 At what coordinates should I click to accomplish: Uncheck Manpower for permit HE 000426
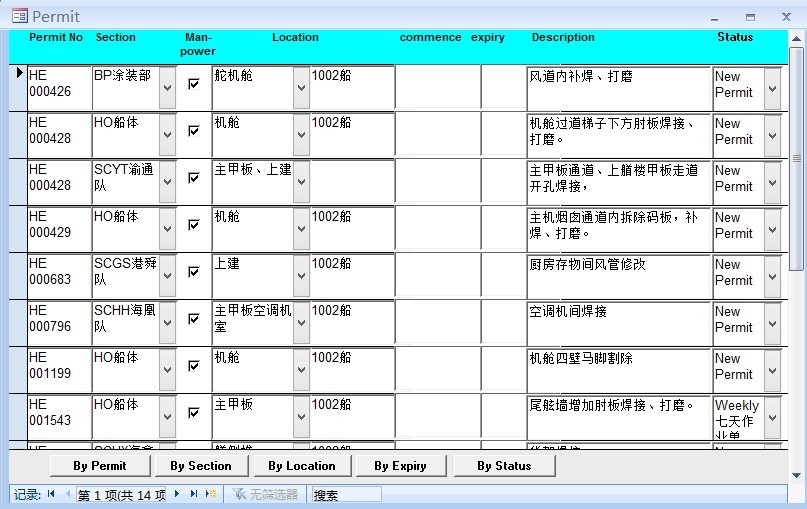point(194,84)
